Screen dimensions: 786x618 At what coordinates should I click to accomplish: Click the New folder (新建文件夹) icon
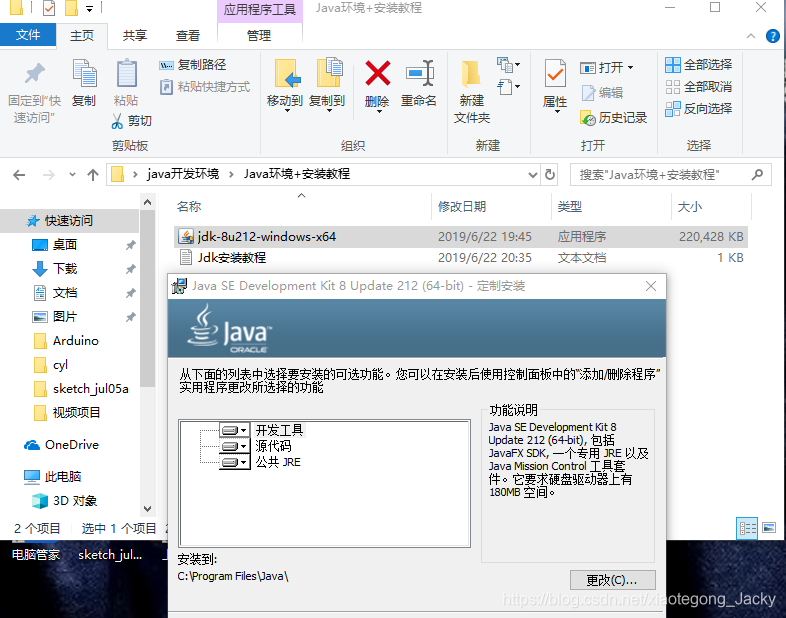pos(470,74)
